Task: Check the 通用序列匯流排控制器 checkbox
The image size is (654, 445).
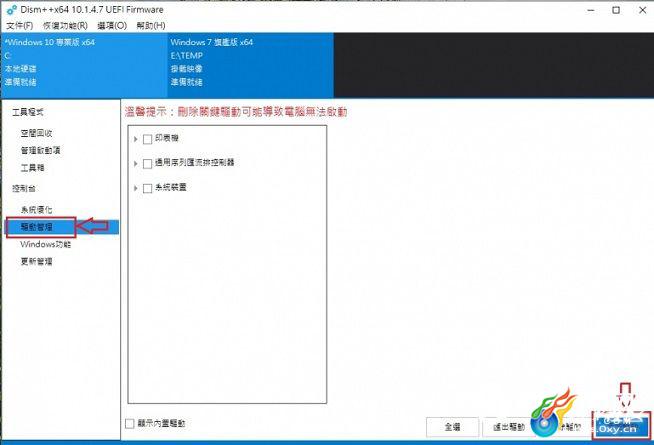Action: pyautogui.click(x=147, y=163)
